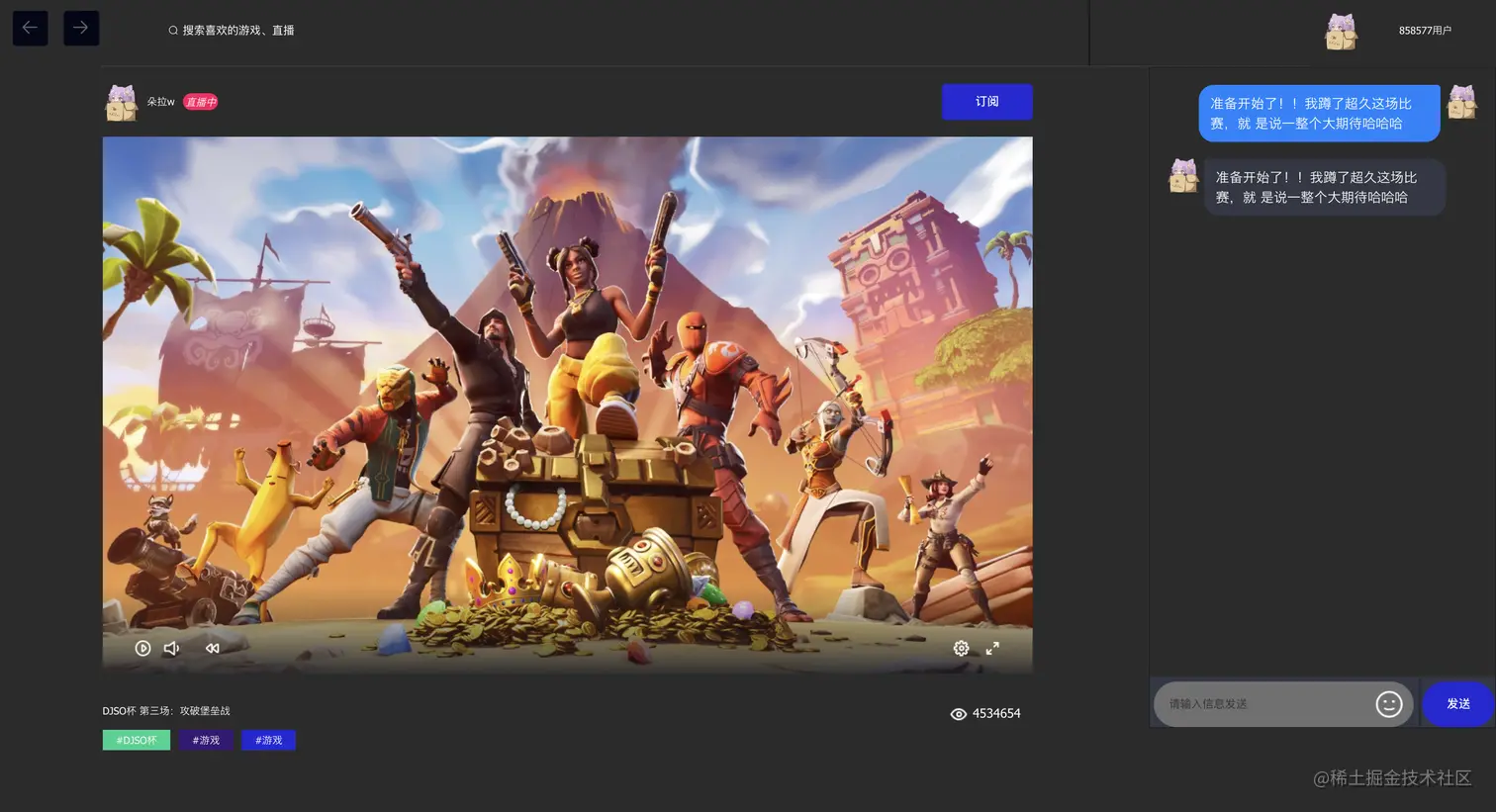The height and width of the screenshot is (812, 1496).
Task: Click the viewer count 4534654
Action: coord(996,714)
